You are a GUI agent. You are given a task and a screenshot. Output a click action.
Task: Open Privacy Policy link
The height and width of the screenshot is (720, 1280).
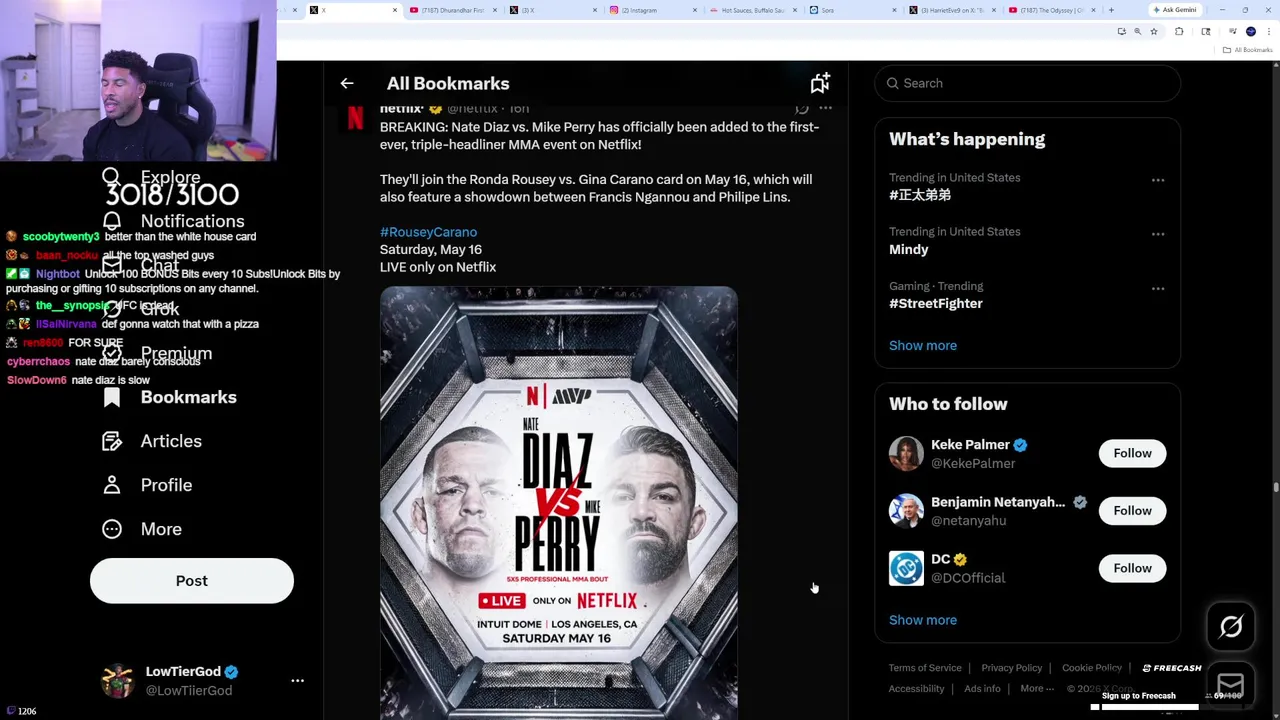[x=1011, y=668]
